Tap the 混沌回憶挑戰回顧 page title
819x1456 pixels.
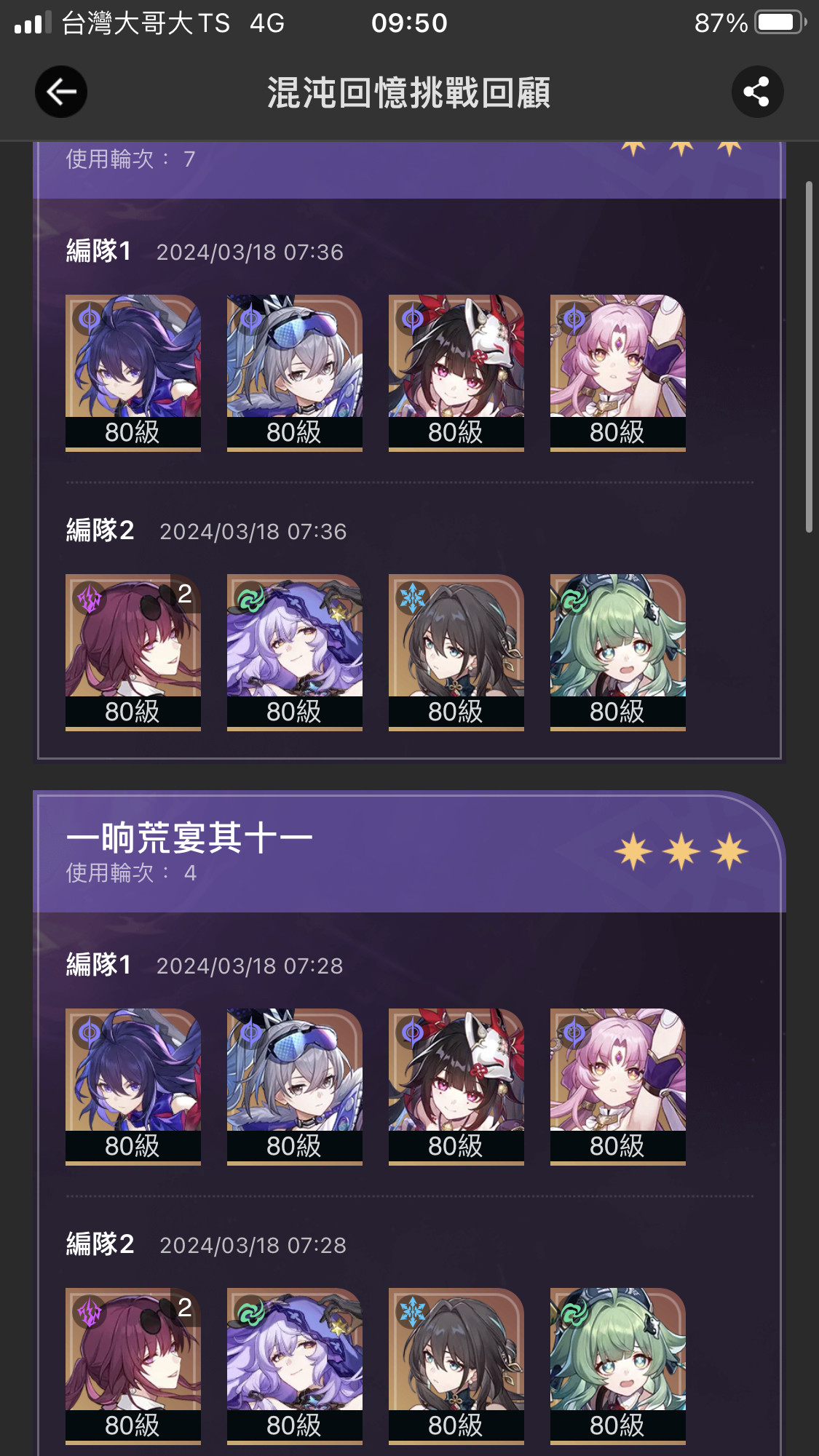tap(409, 92)
